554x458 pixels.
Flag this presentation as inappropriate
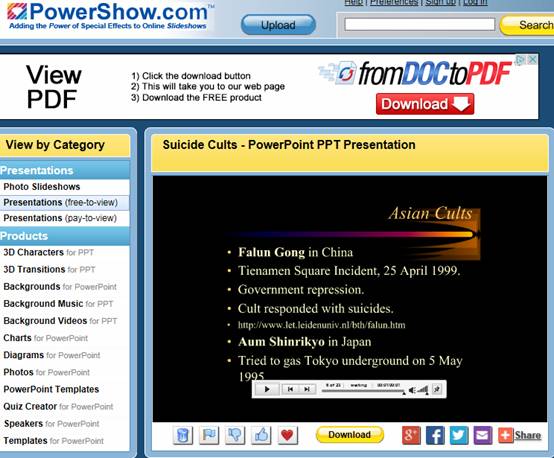[x=209, y=435]
